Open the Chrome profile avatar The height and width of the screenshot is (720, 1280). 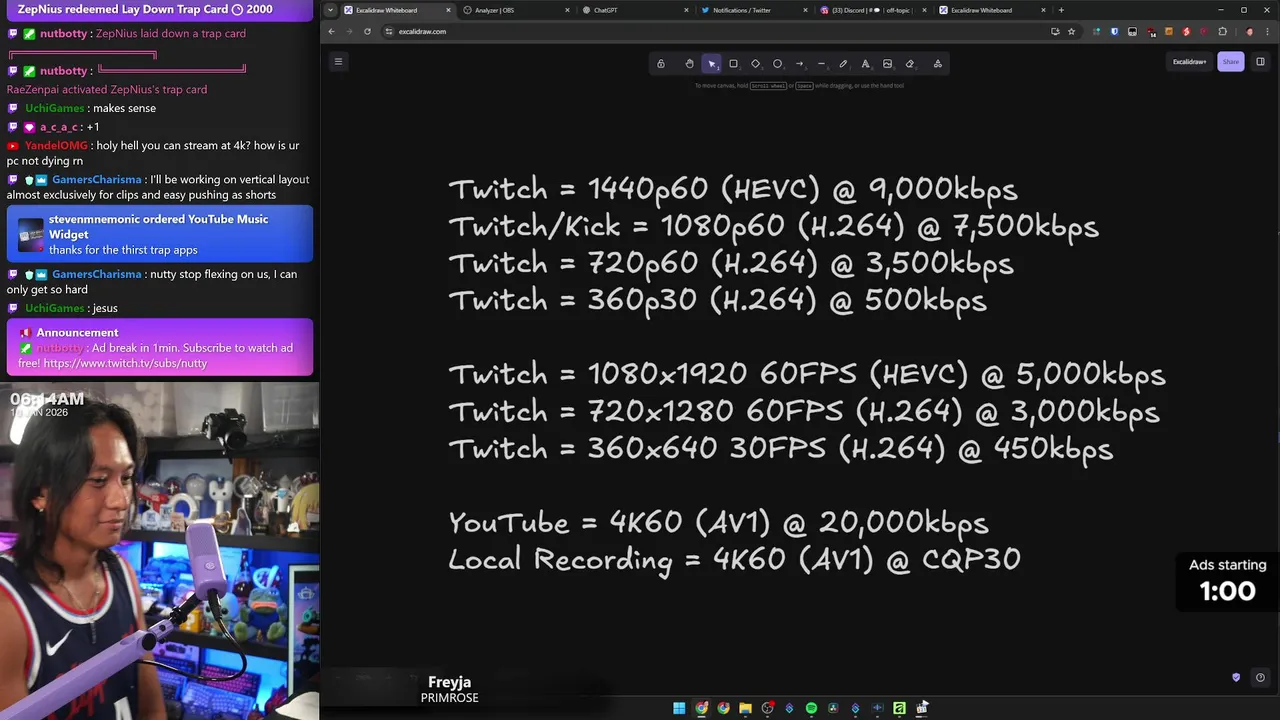point(1249,31)
